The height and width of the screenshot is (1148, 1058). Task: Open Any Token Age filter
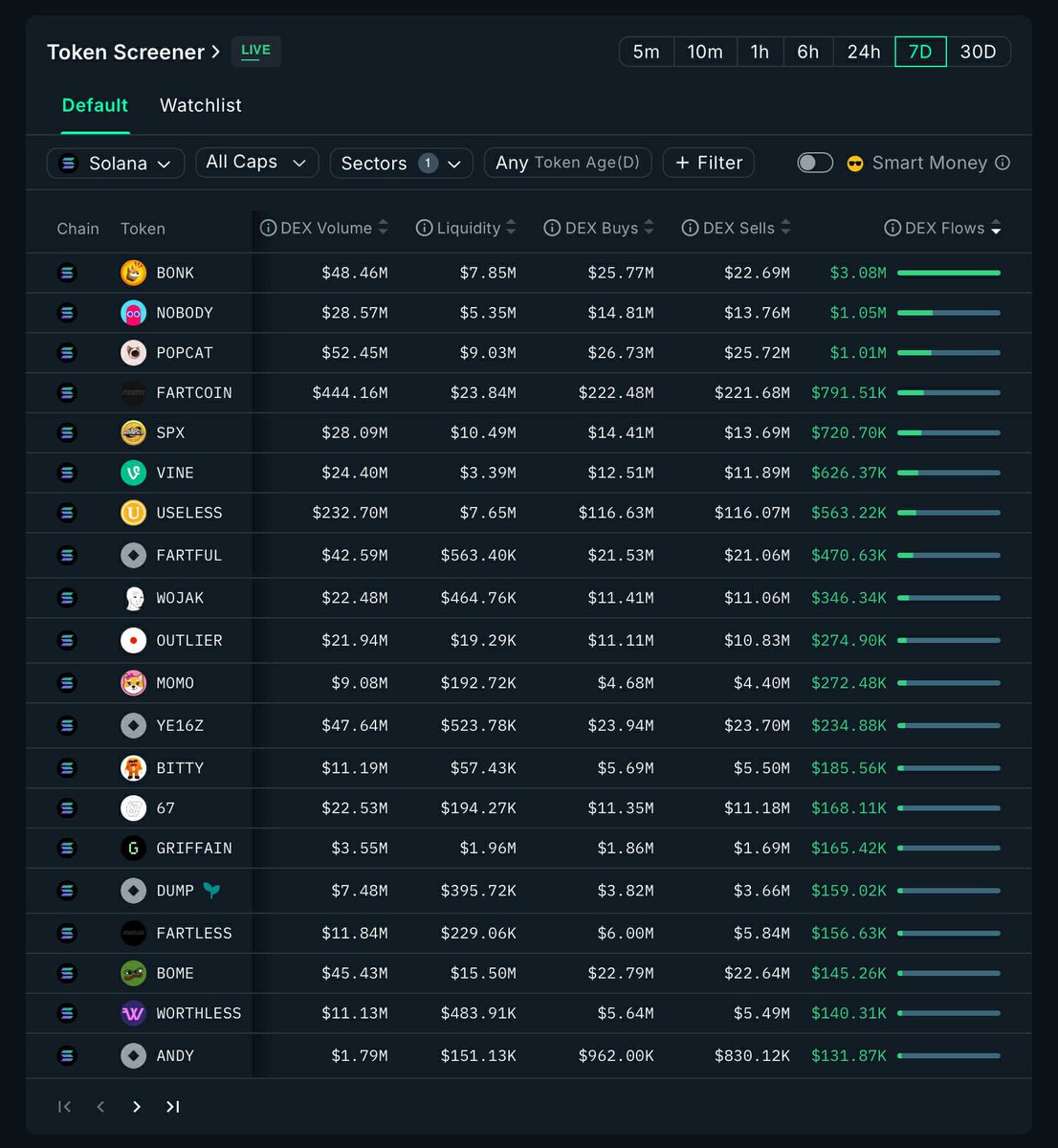click(x=567, y=163)
